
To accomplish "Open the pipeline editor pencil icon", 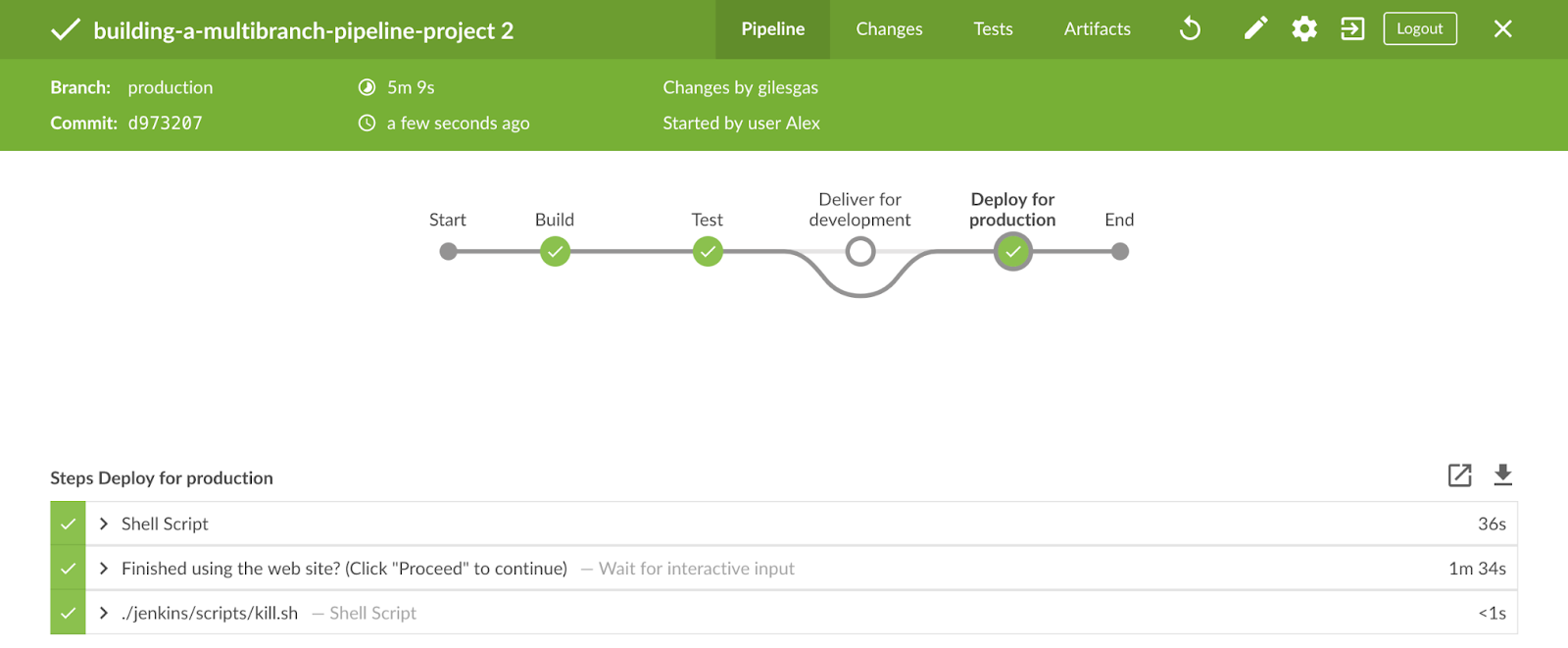I will click(1255, 28).
